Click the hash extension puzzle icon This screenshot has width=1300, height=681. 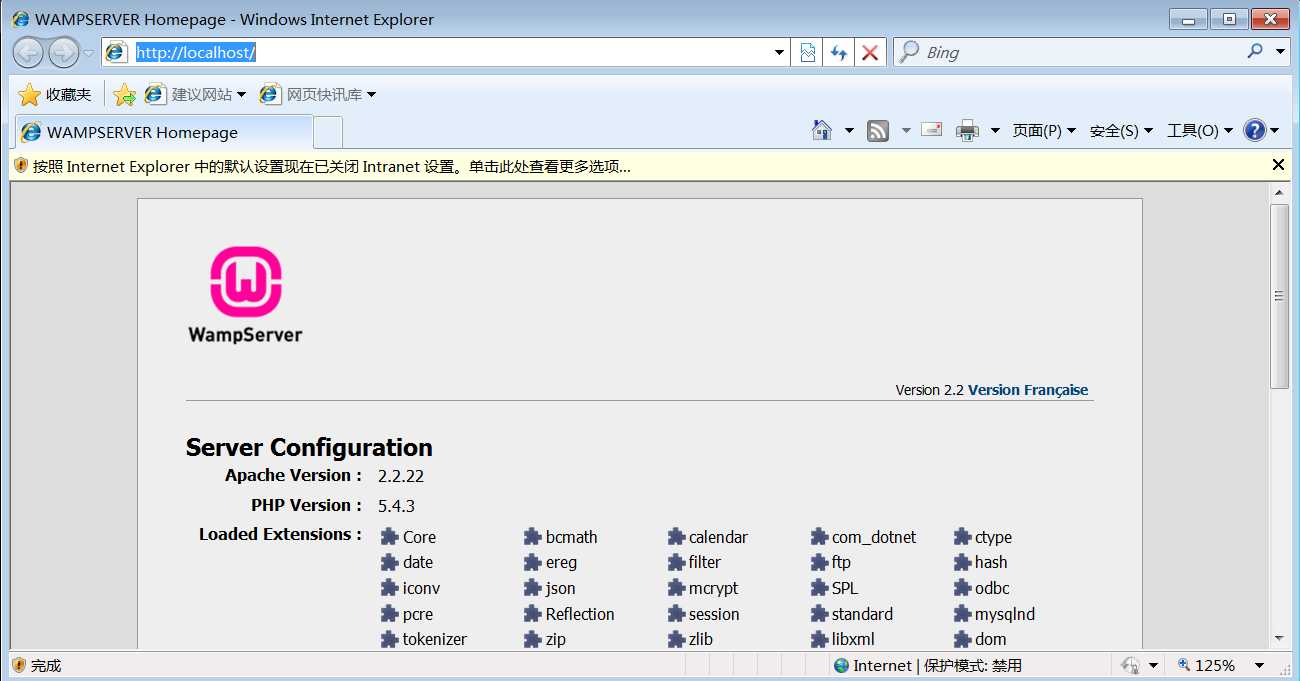[962, 562]
